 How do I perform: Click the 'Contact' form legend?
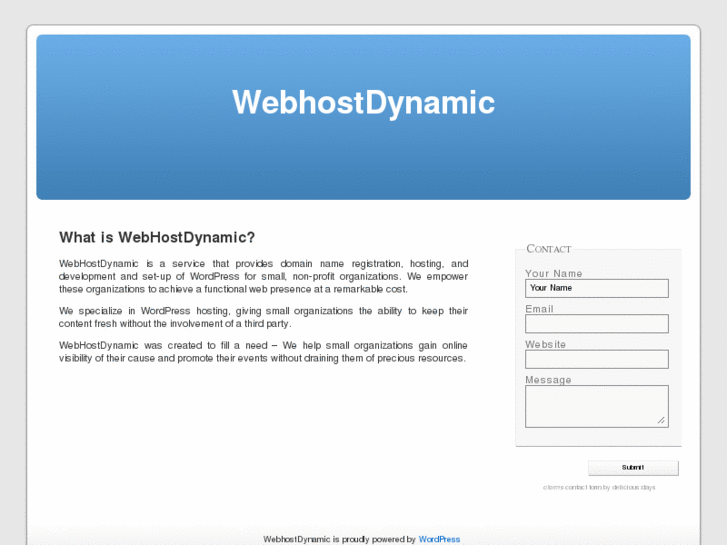click(548, 249)
